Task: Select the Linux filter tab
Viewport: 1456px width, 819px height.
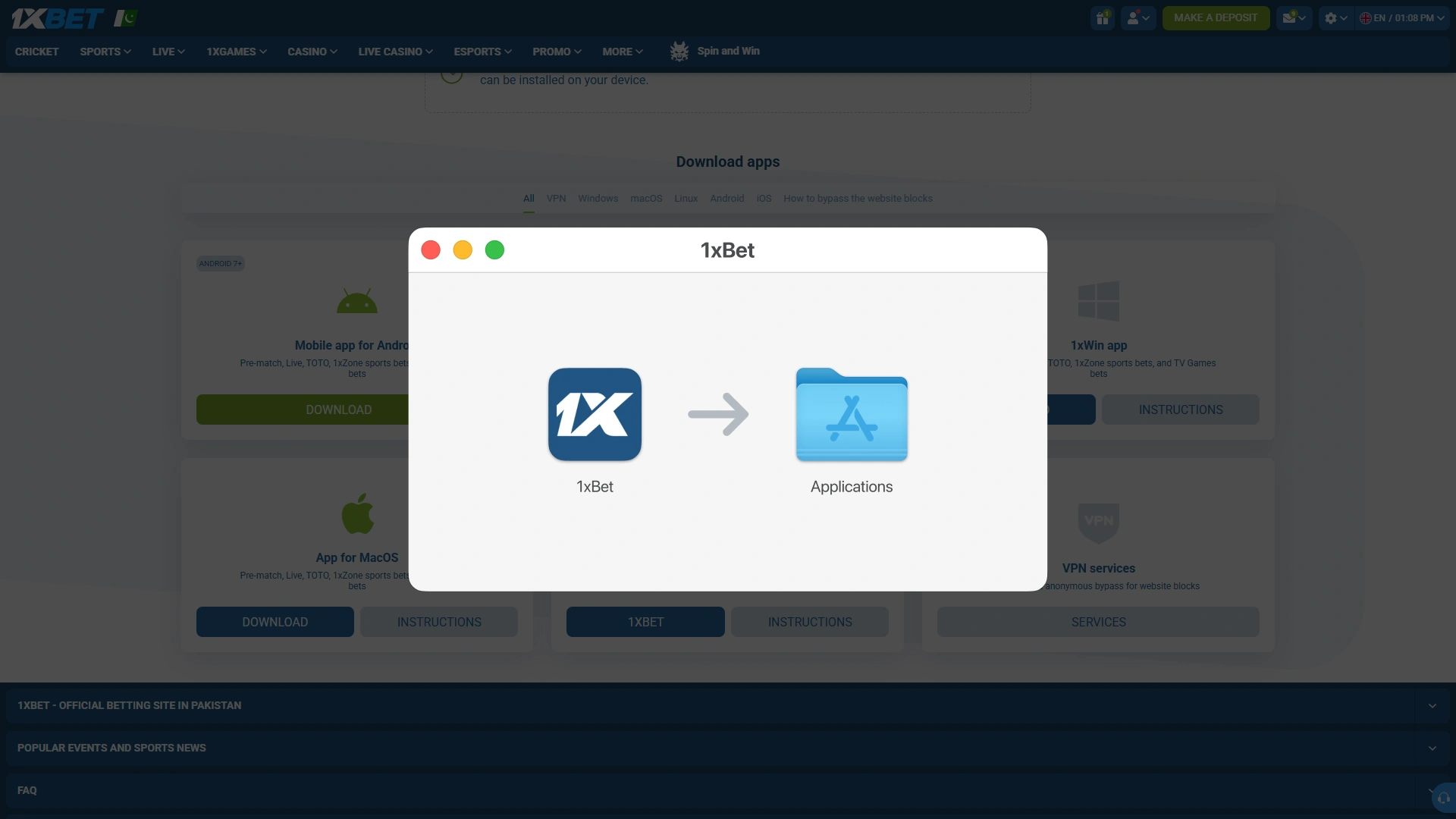Action: point(686,199)
